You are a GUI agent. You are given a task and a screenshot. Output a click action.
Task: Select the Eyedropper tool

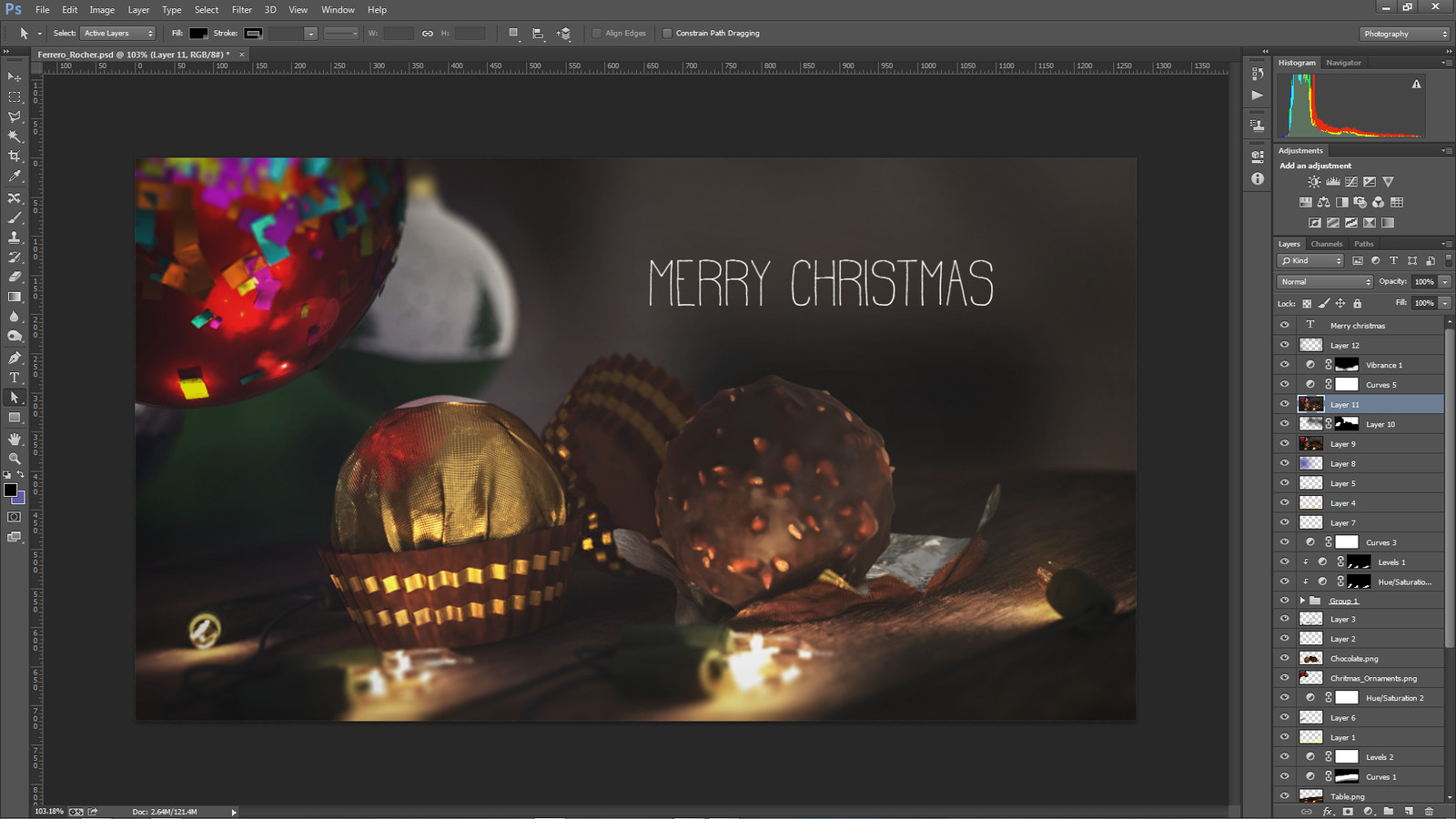(x=15, y=177)
